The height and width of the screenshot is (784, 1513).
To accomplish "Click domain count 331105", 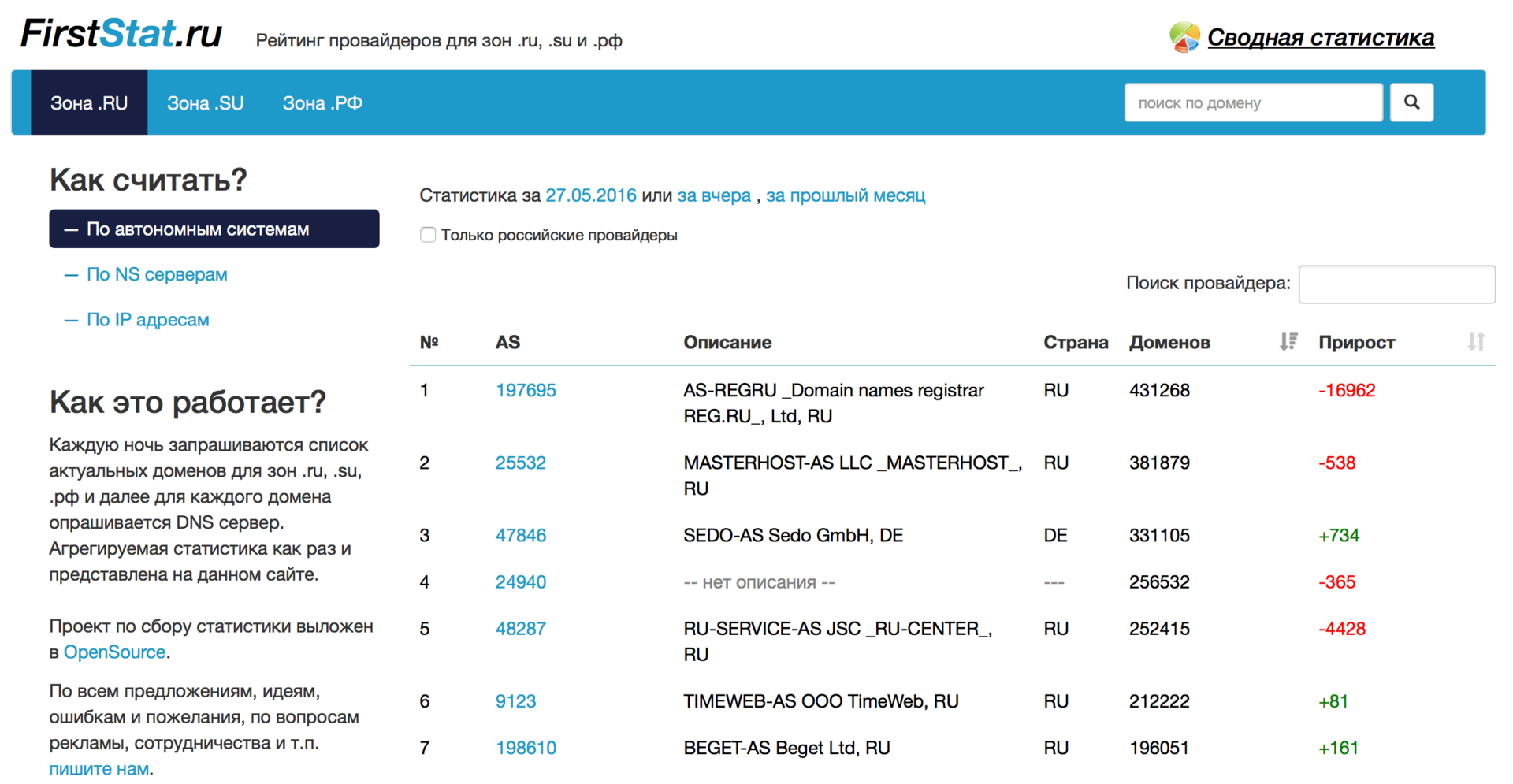I will (1159, 535).
